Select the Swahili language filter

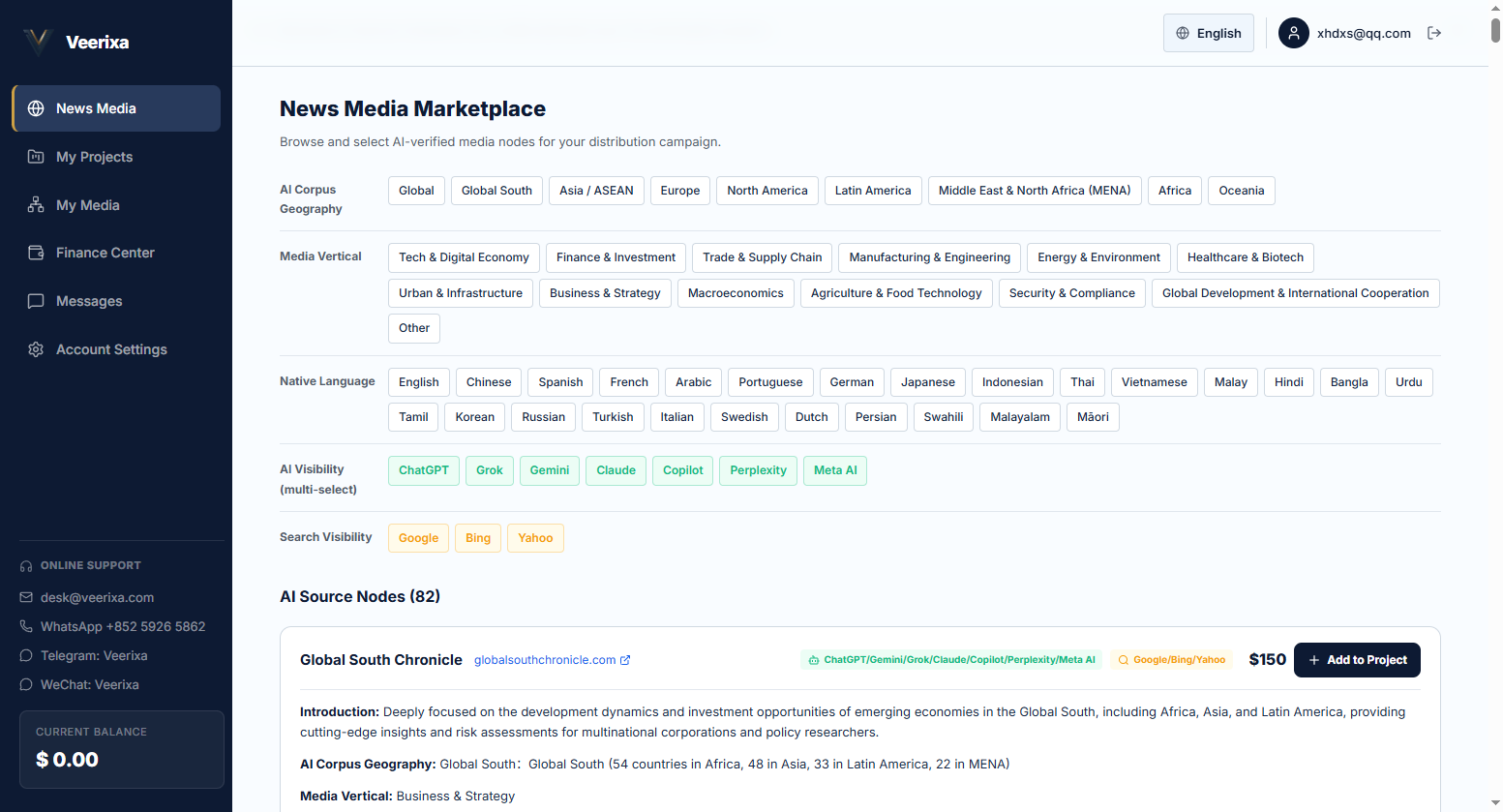[944, 417]
